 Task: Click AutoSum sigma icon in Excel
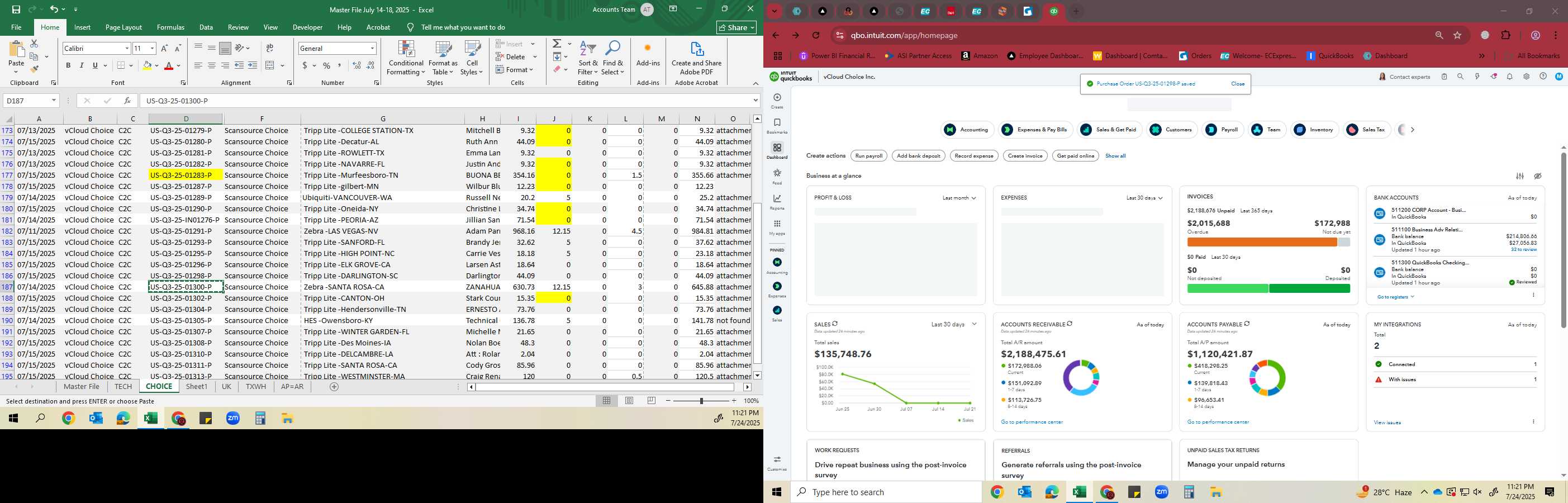[557, 44]
